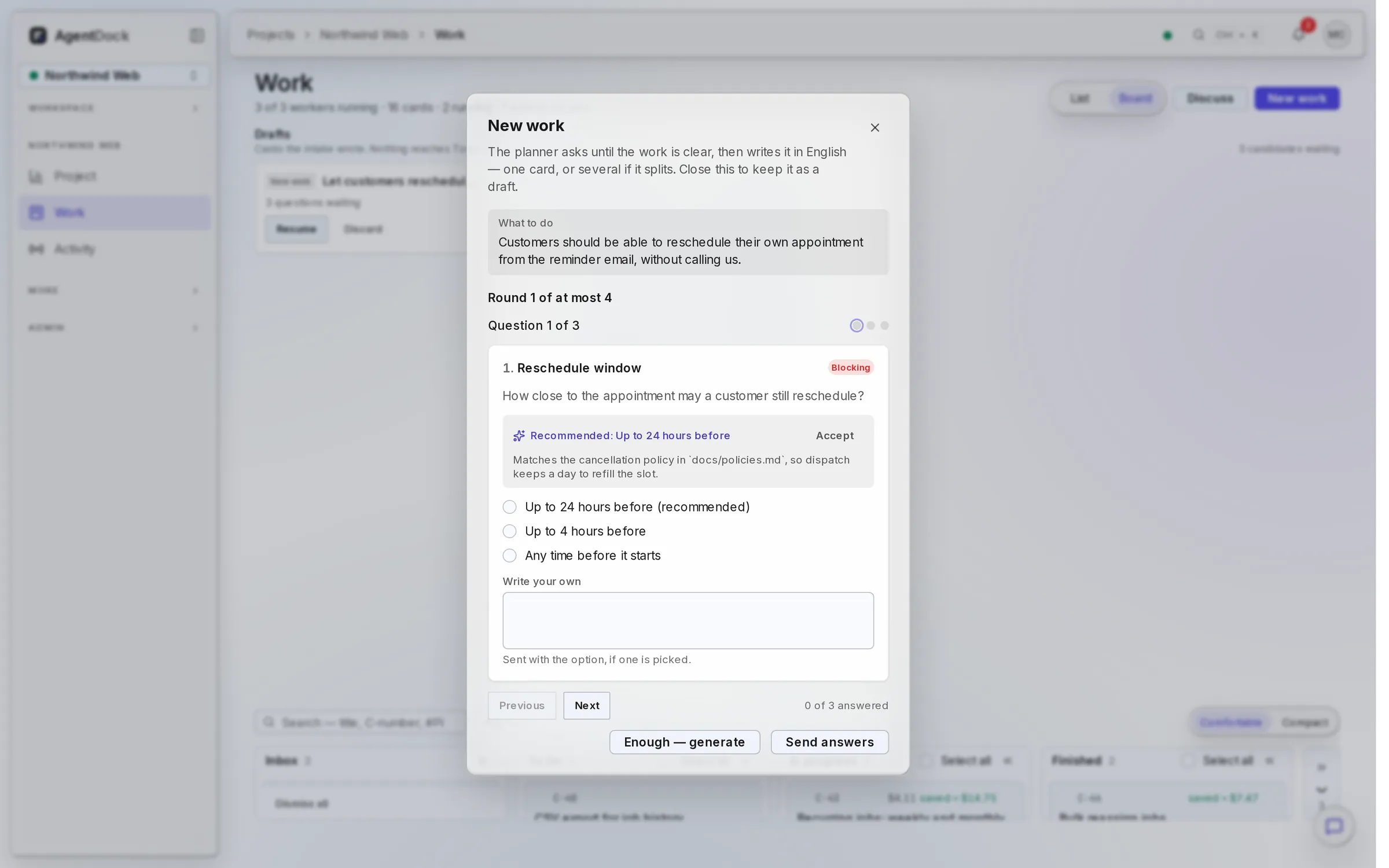This screenshot has height=868, width=1389.
Task: Resume the drafted reschedule card
Action: (x=296, y=229)
